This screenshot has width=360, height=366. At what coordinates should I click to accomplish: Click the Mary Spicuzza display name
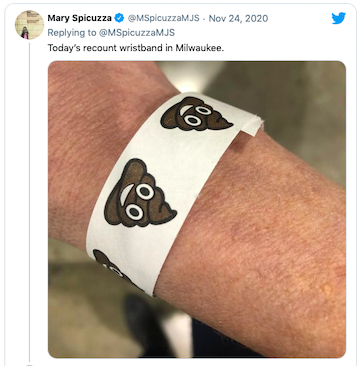click(x=79, y=18)
